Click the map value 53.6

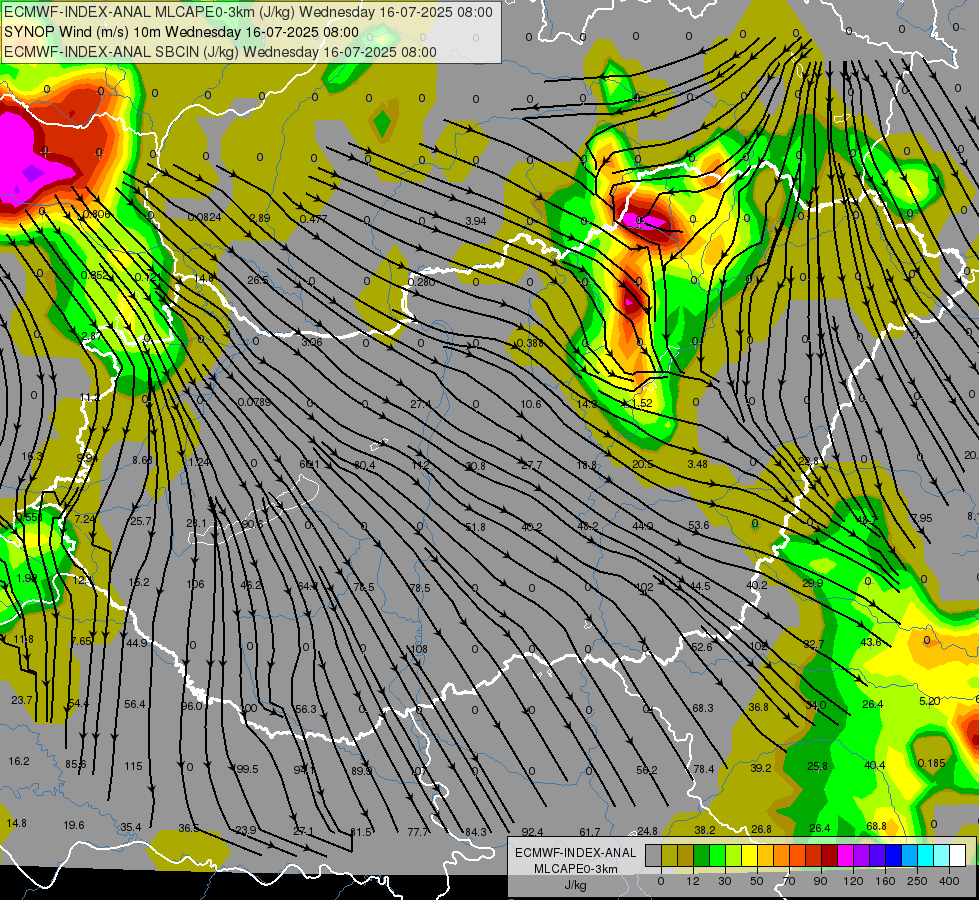click(699, 525)
